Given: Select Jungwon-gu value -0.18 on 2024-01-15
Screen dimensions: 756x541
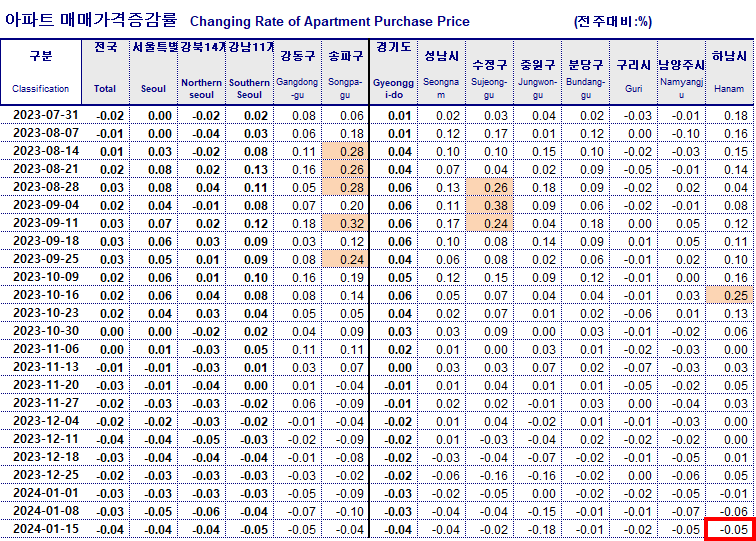Looking at the screenshot, I should (538, 529).
